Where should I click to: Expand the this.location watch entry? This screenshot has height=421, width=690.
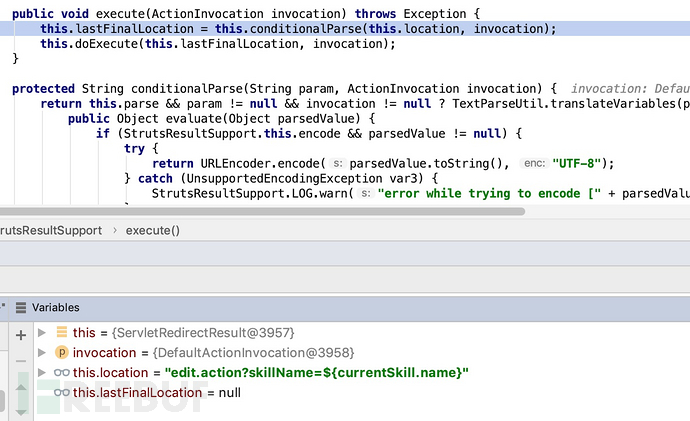[x=42, y=373]
